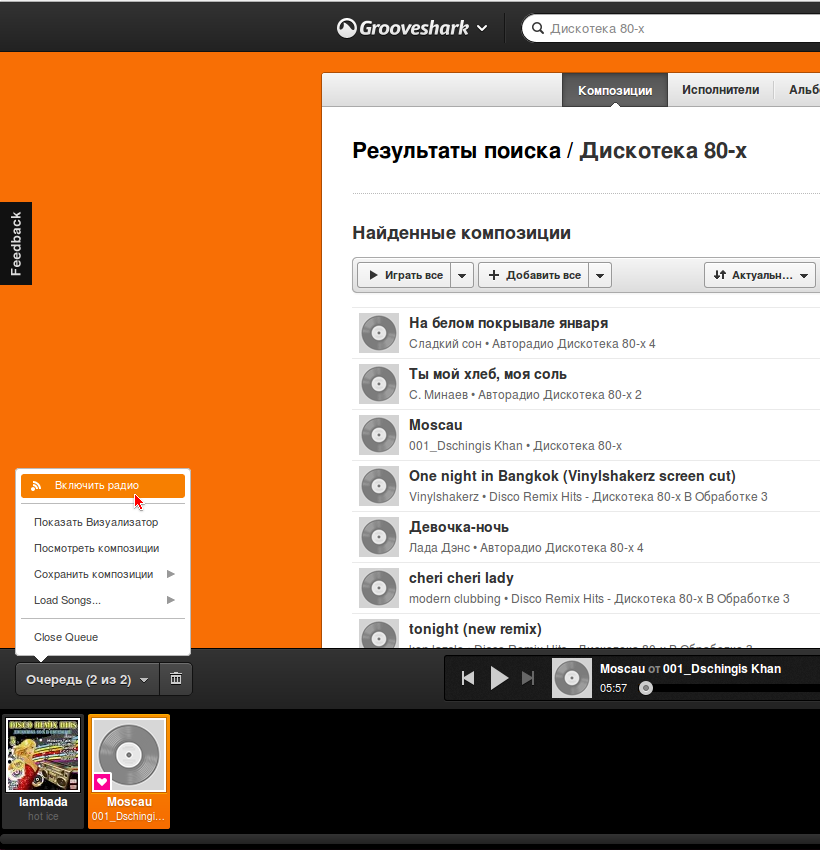Clear queue with the trash icon
The width and height of the screenshot is (820, 850).
[176, 679]
